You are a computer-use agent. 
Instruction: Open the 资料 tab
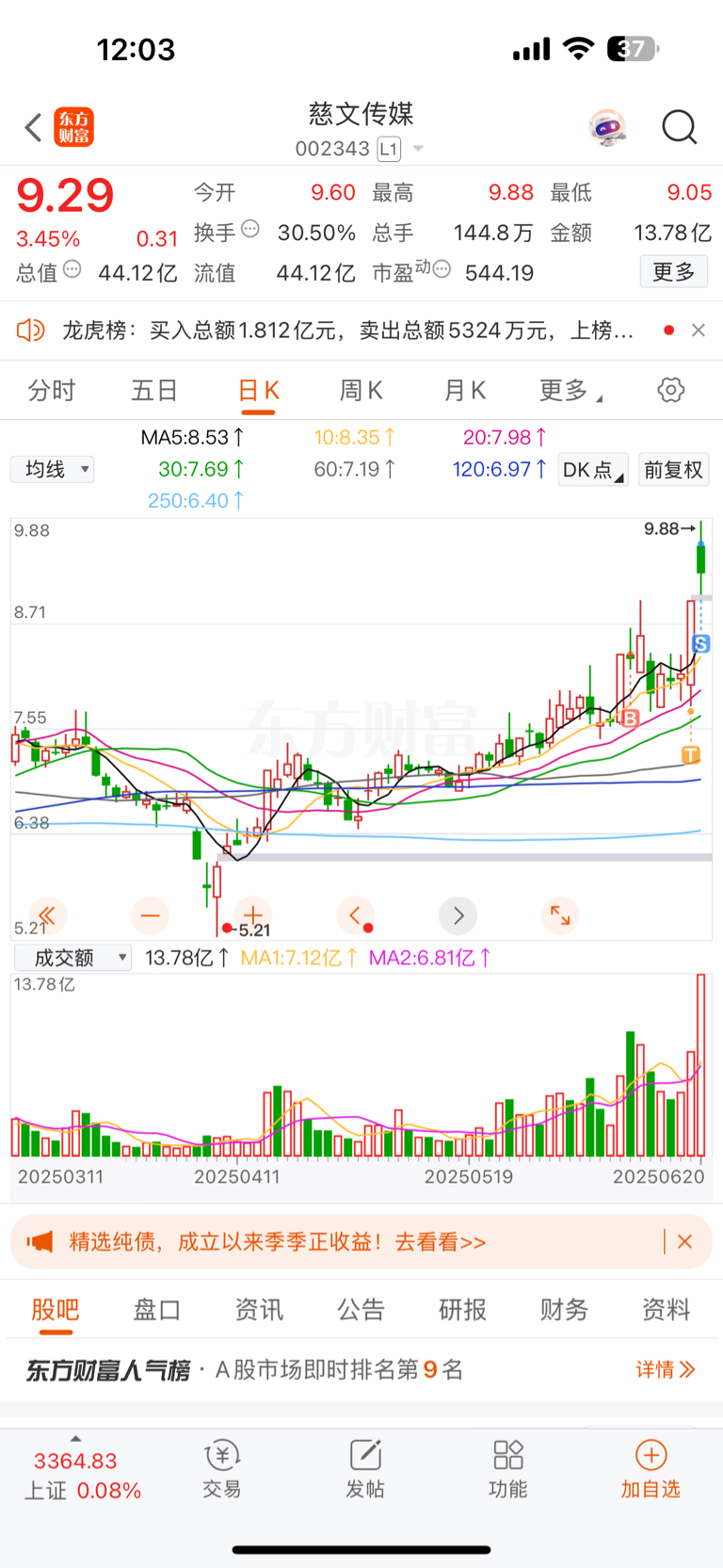click(666, 1309)
